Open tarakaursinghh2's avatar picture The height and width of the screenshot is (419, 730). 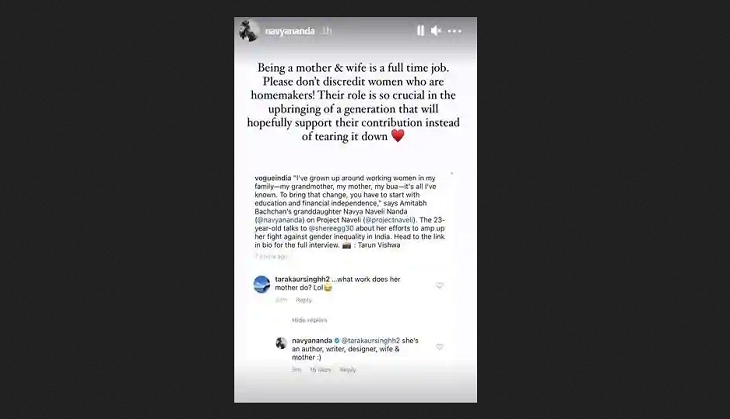point(262,284)
